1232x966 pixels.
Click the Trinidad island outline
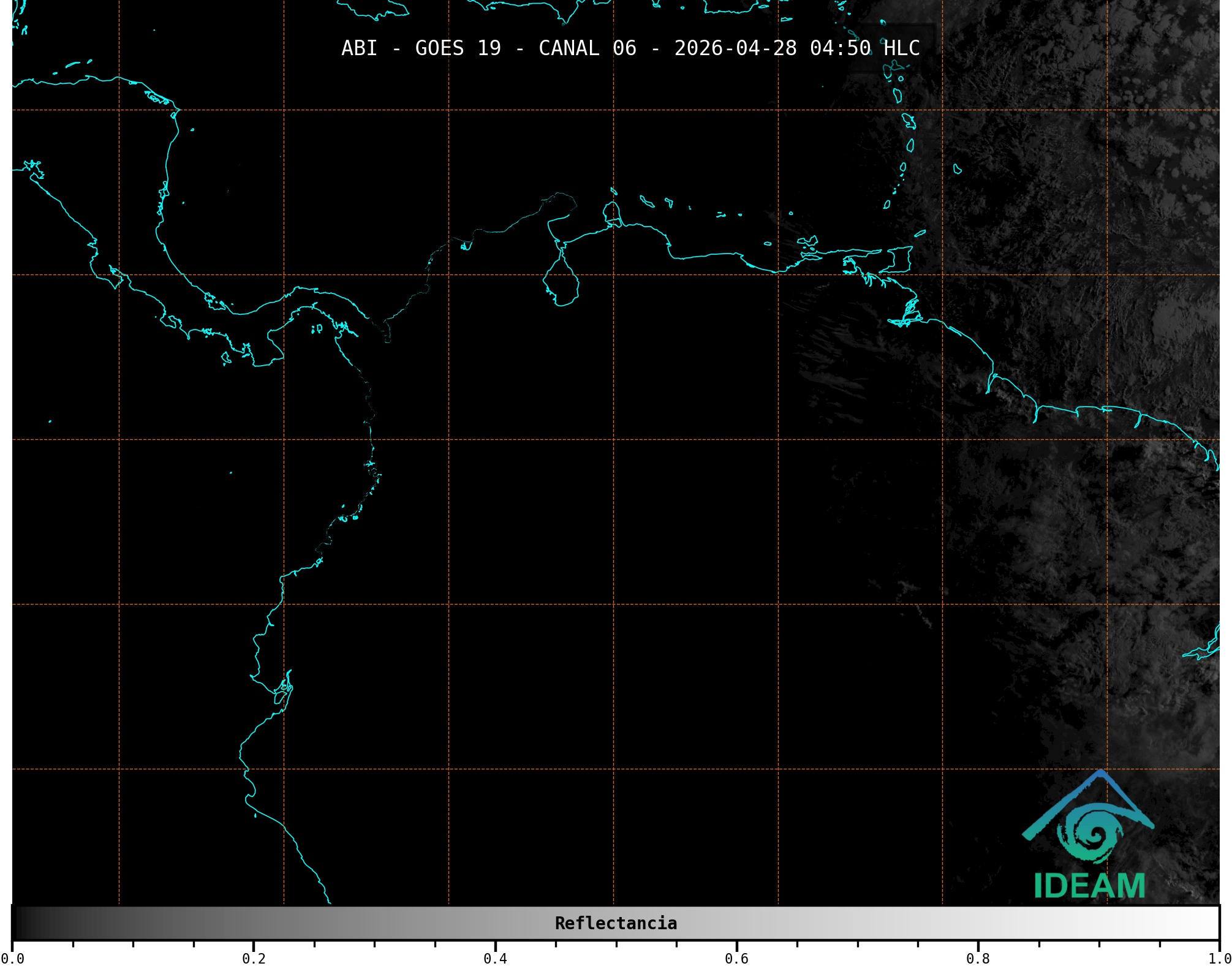(897, 259)
